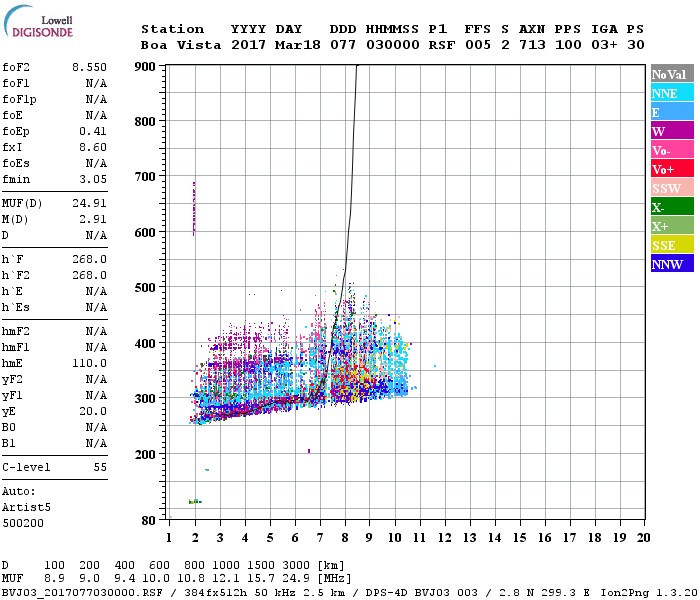700x600 pixels.
Task: Select the dark green X- legend entry
Action: pyautogui.click(x=672, y=207)
